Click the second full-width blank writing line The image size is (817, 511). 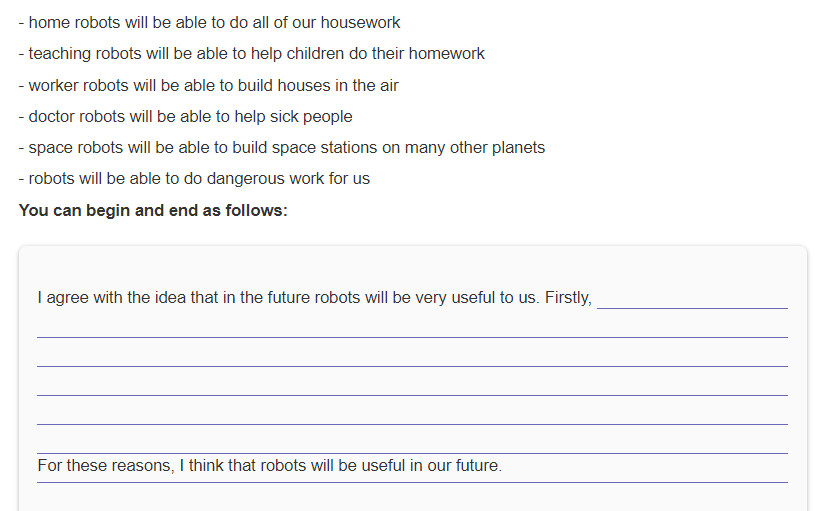(412, 357)
